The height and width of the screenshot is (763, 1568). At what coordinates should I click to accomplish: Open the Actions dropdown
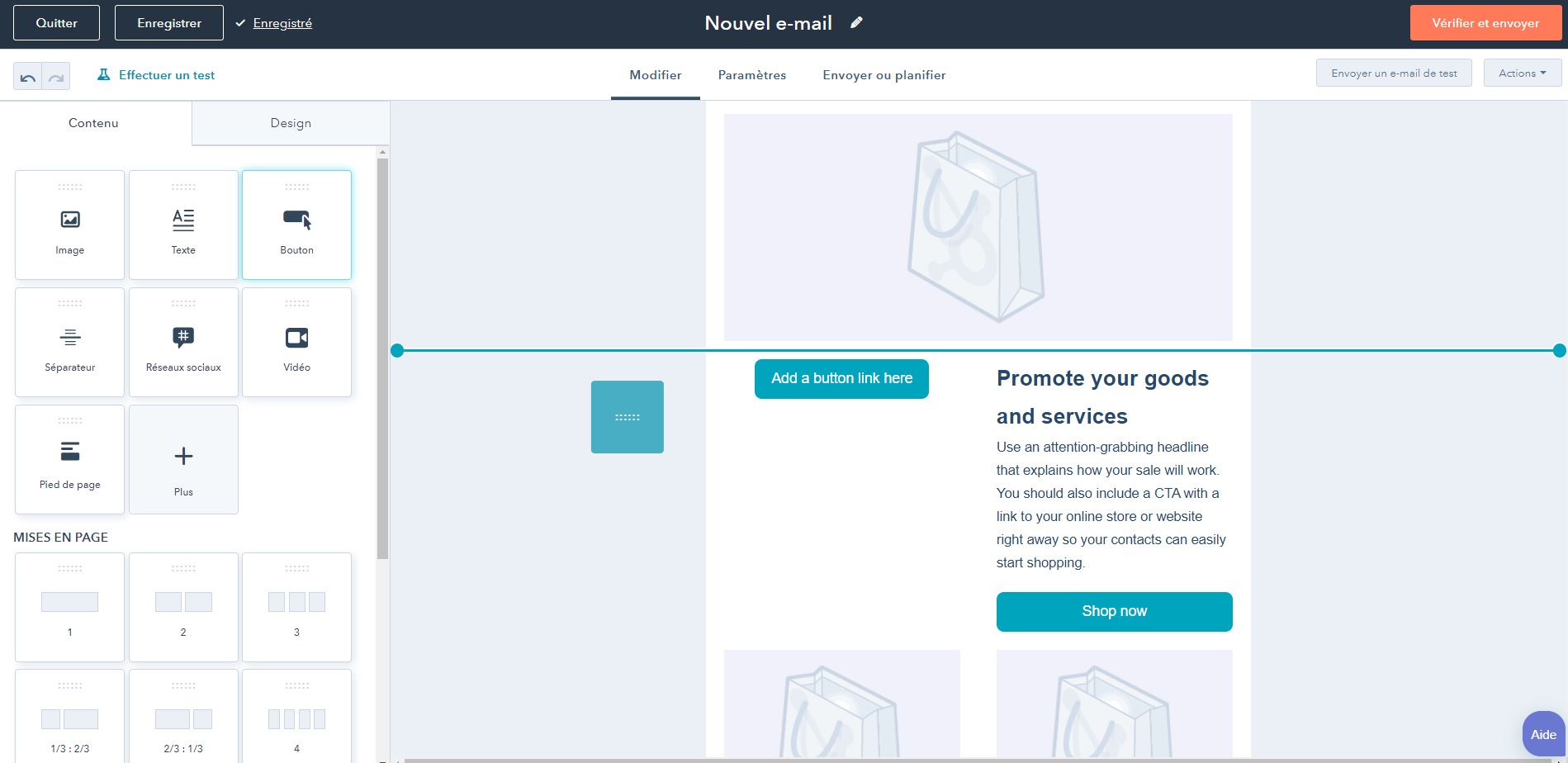tap(1522, 73)
